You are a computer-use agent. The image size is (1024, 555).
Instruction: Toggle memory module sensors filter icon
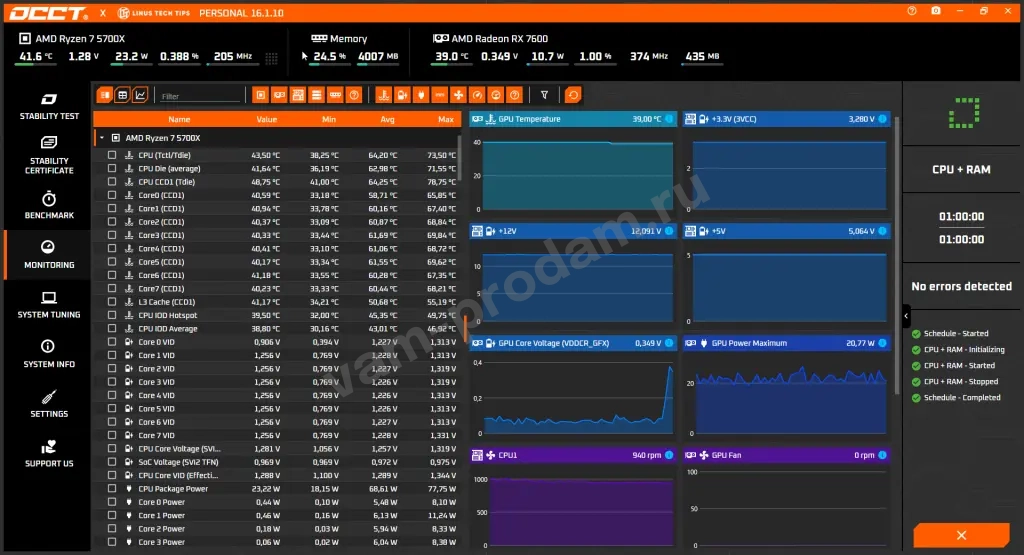pos(335,95)
